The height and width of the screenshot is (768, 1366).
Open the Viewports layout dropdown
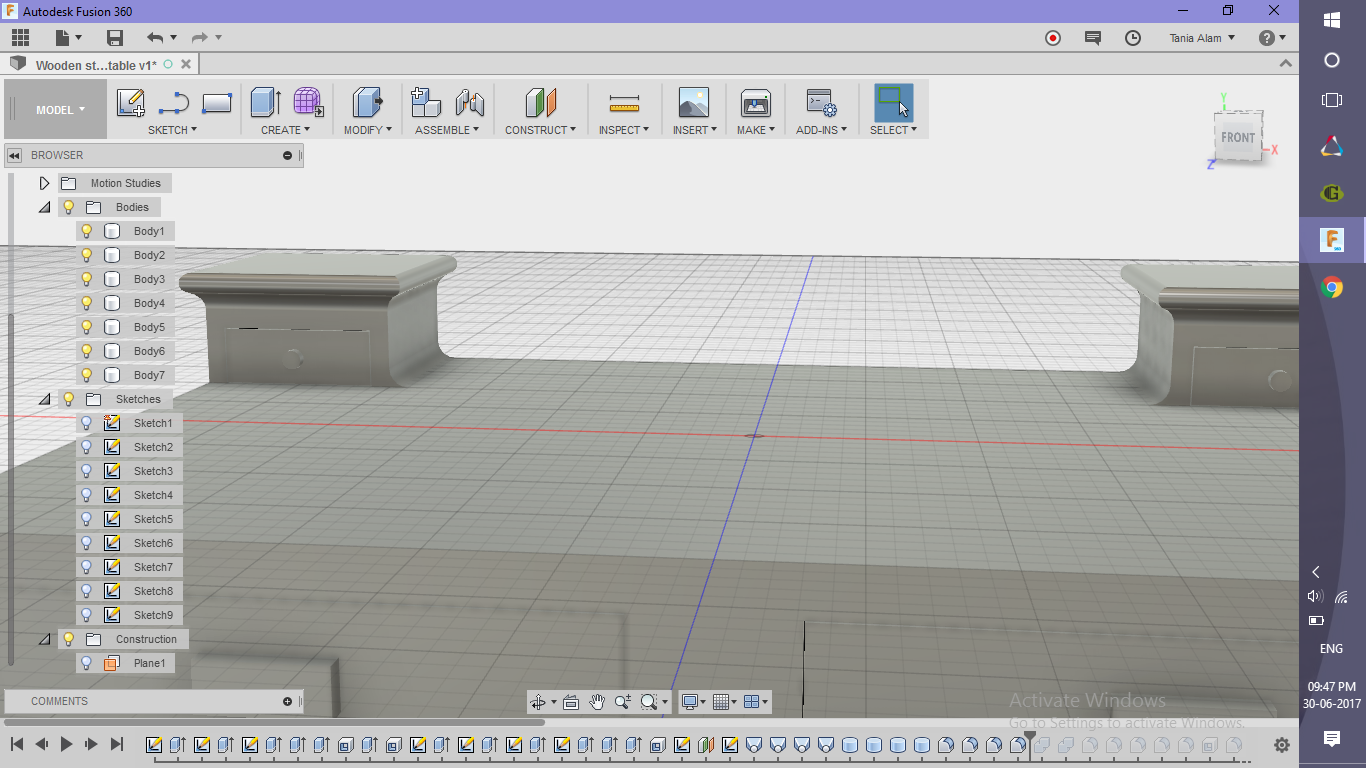tap(757, 702)
